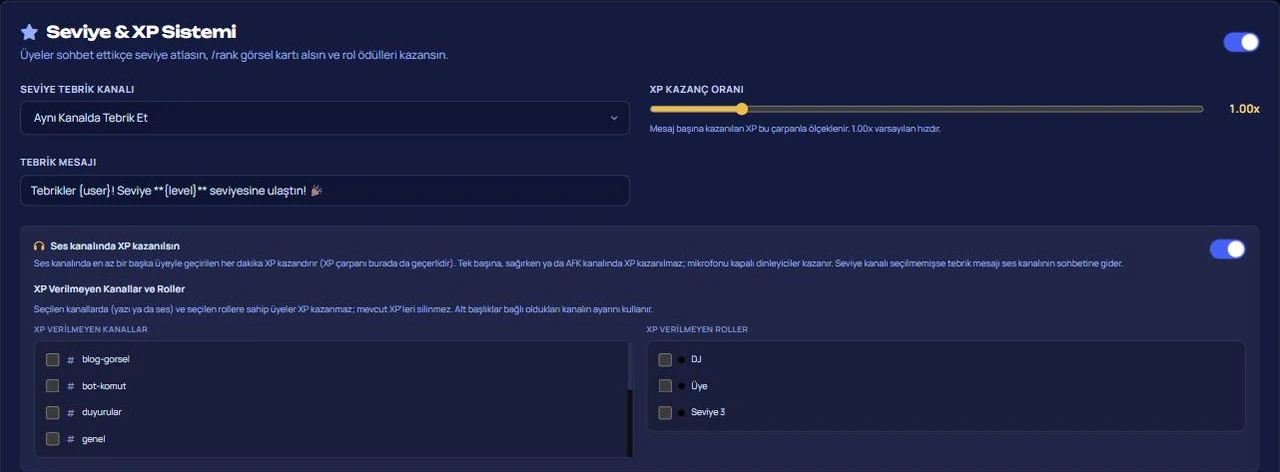This screenshot has width=1280, height=472.
Task: Click the Ses kanalında XP kazanılsın label
Action: (x=115, y=245)
